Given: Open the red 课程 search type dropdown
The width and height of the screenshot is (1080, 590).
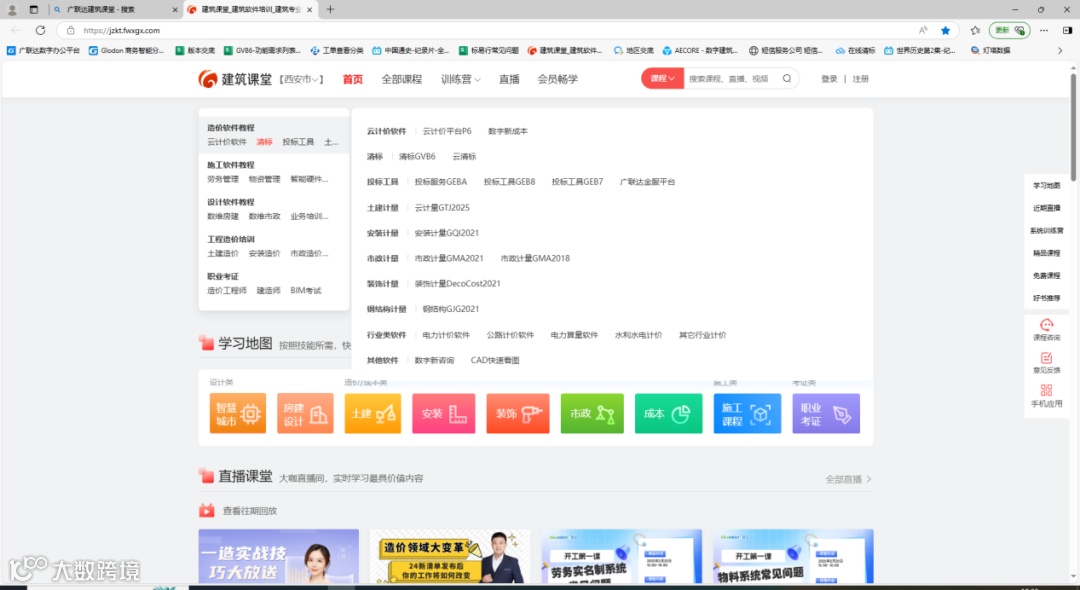Looking at the screenshot, I should (x=663, y=78).
